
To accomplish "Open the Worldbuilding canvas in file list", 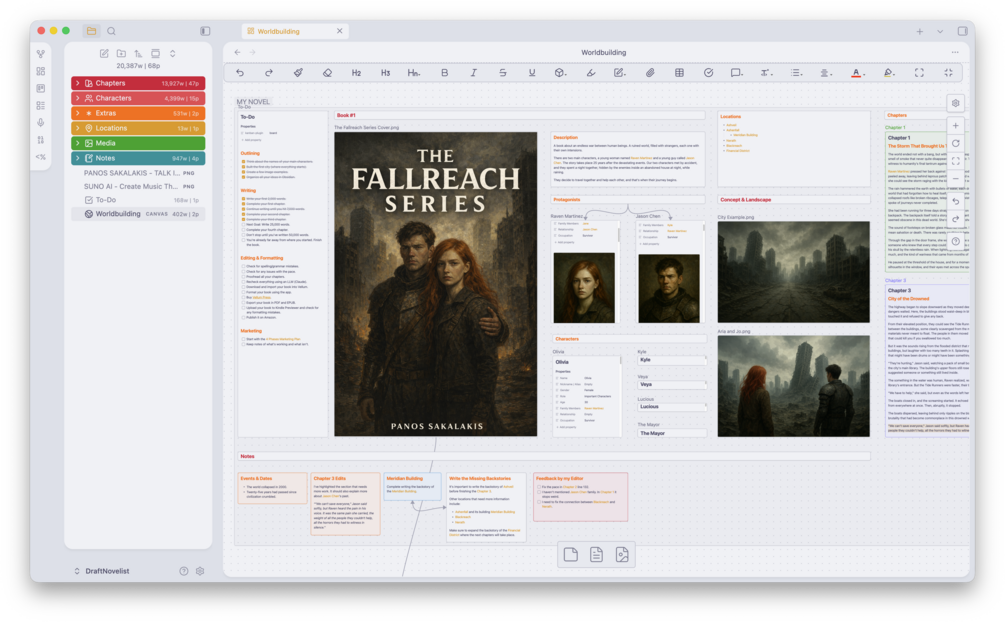I will coord(138,214).
